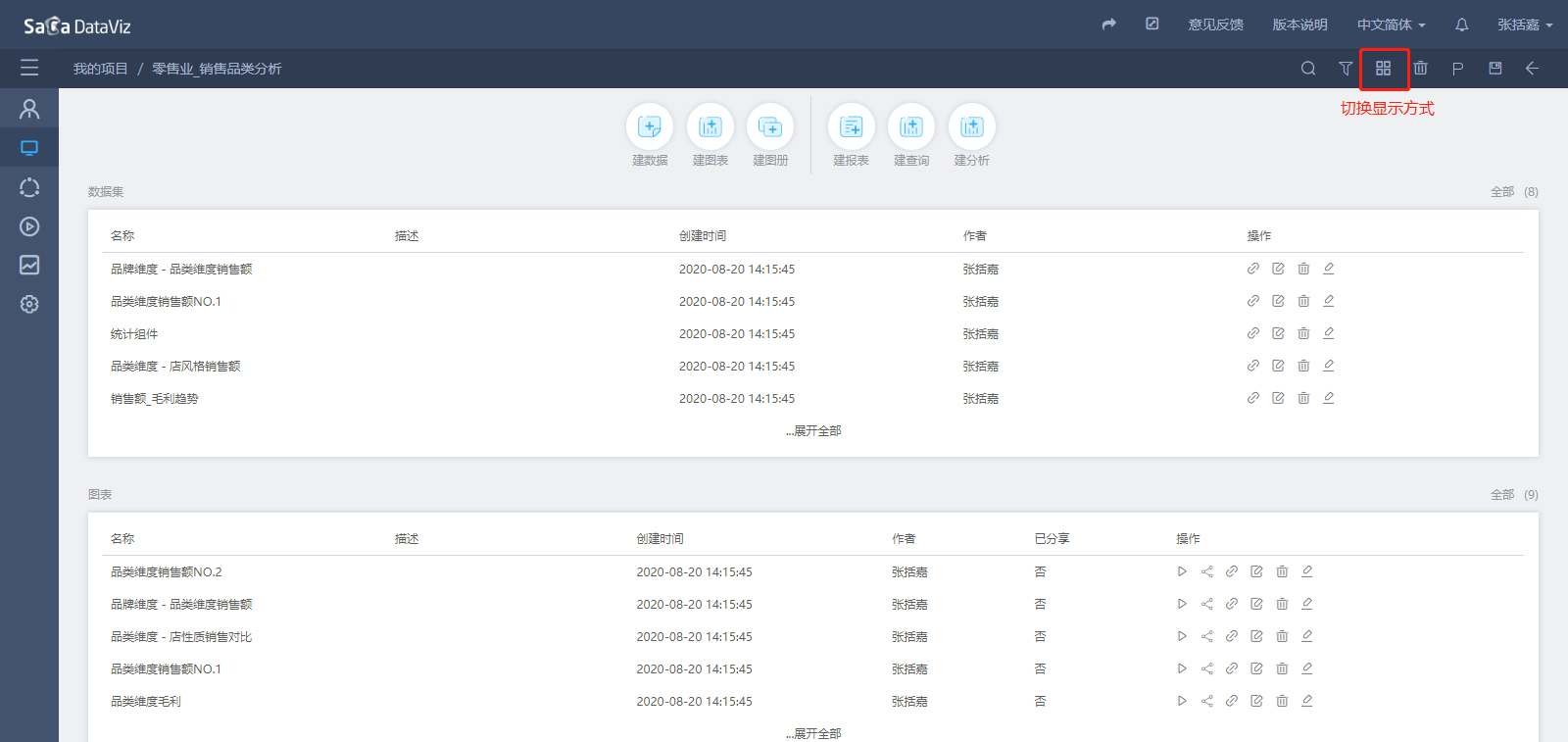Open the 中文简体 language dropdown
This screenshot has height=742, width=1568.
1391,25
